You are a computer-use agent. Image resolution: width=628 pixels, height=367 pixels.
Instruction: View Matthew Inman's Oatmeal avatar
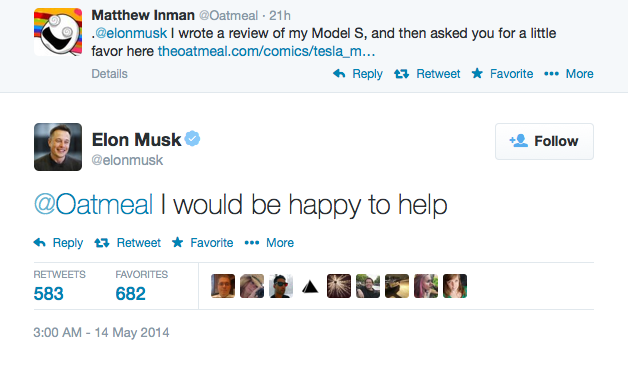click(58, 32)
